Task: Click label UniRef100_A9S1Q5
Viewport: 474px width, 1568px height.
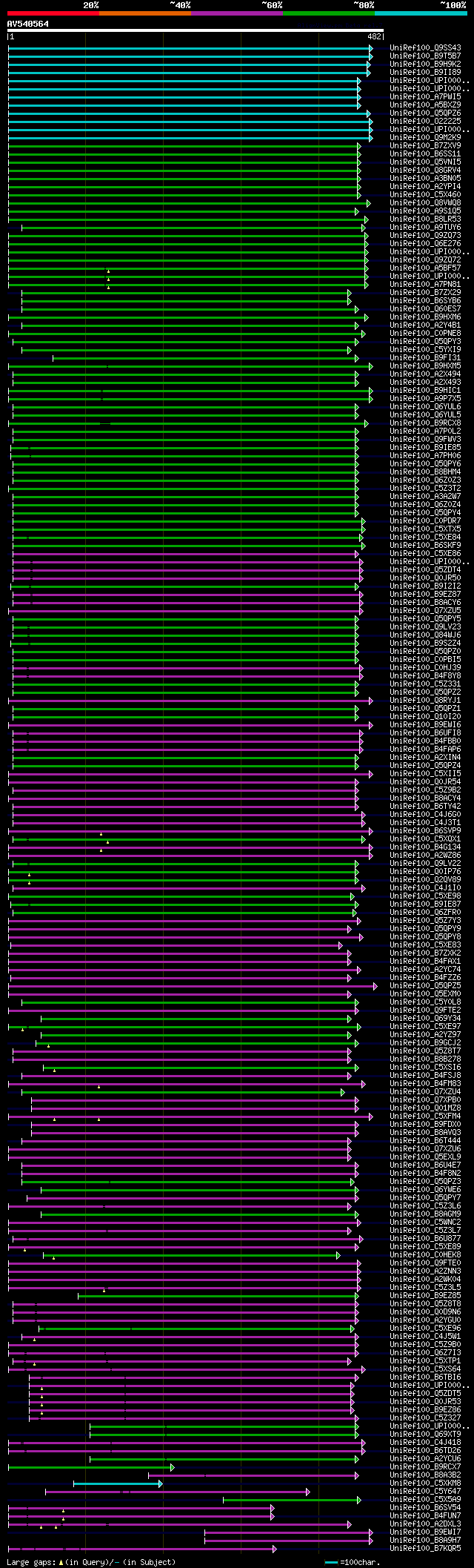Action: pyautogui.click(x=425, y=211)
